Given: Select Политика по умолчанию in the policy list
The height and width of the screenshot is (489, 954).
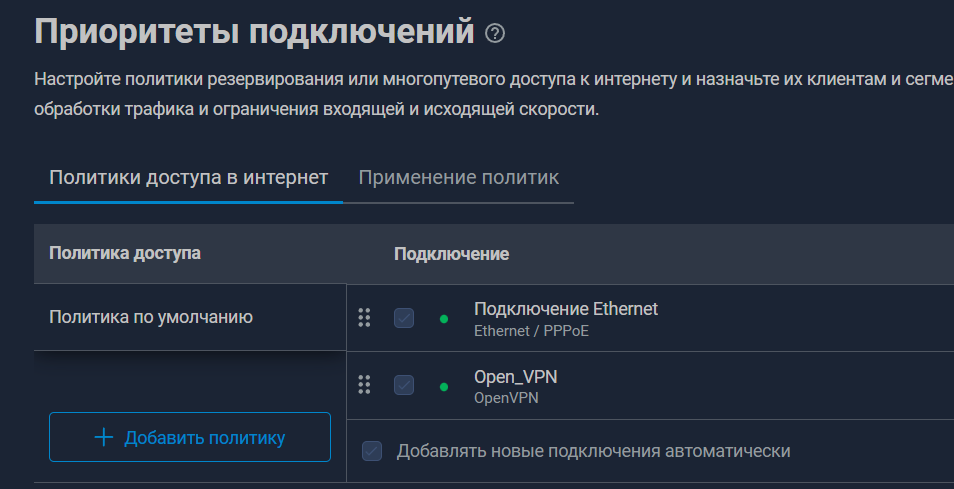Looking at the screenshot, I should coord(151,317).
